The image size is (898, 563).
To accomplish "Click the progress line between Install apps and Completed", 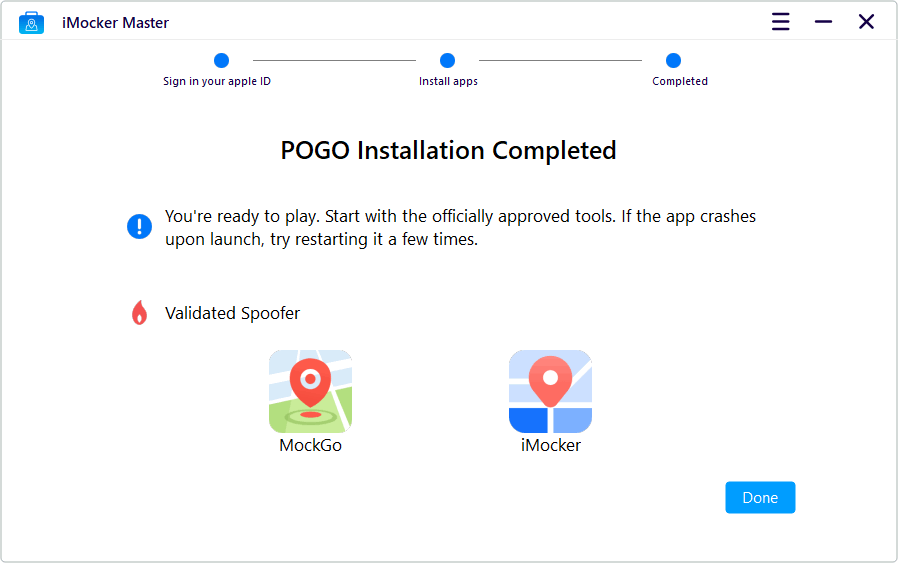I will coord(560,60).
